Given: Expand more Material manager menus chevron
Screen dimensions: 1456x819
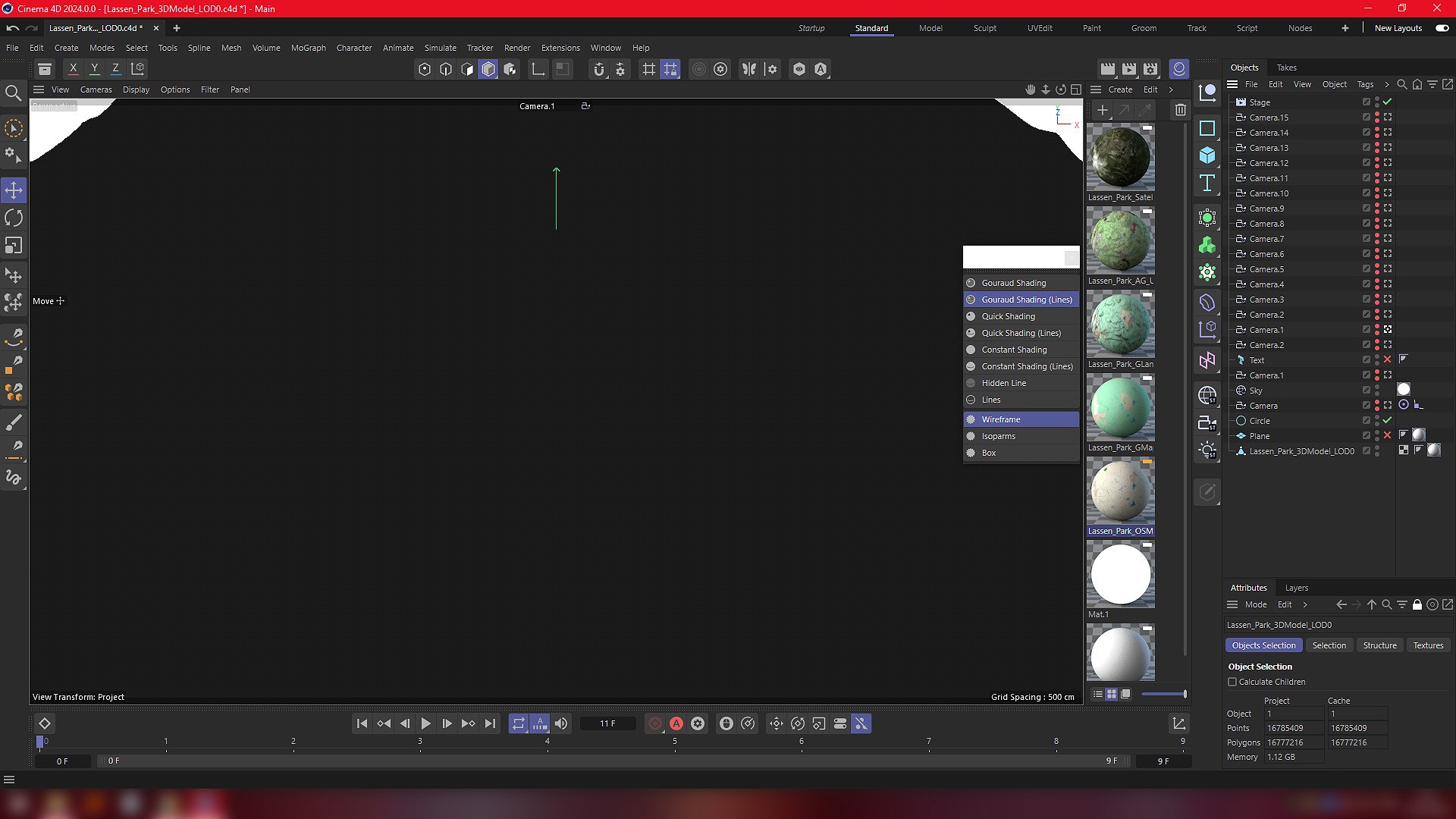Looking at the screenshot, I should click(x=1171, y=89).
